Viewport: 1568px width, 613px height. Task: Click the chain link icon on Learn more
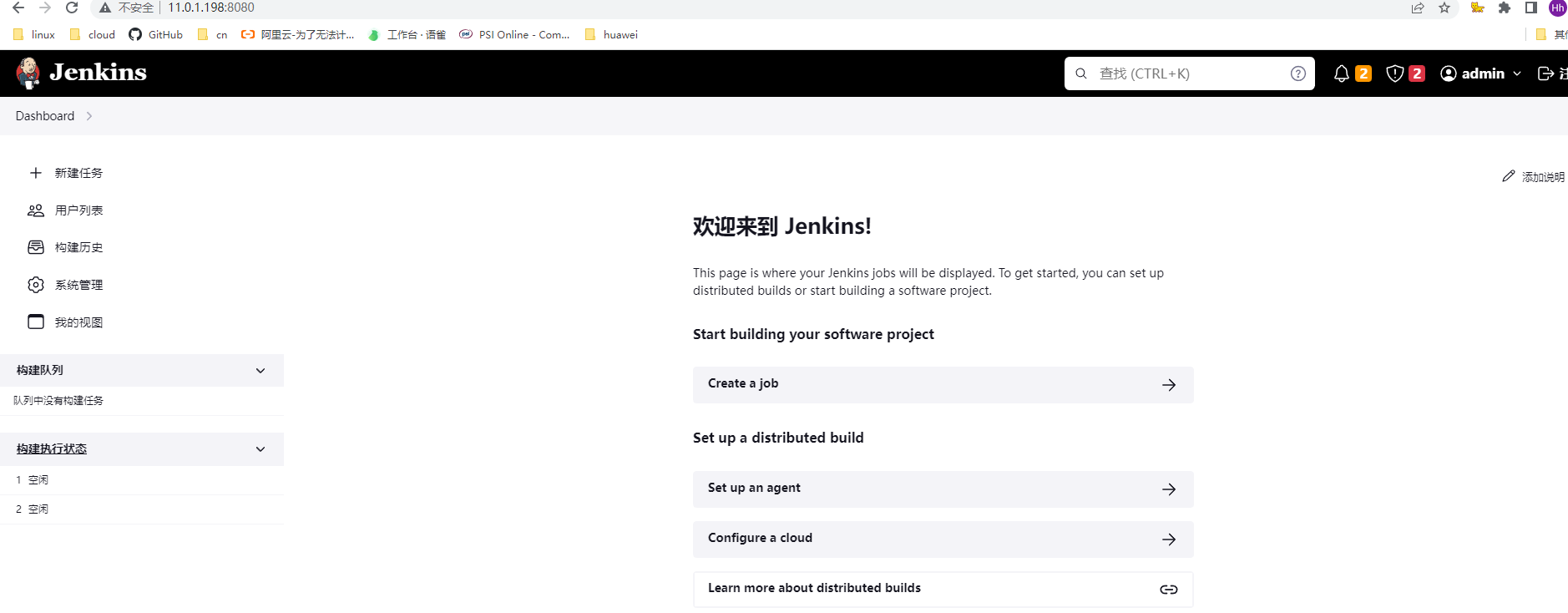point(1169,590)
